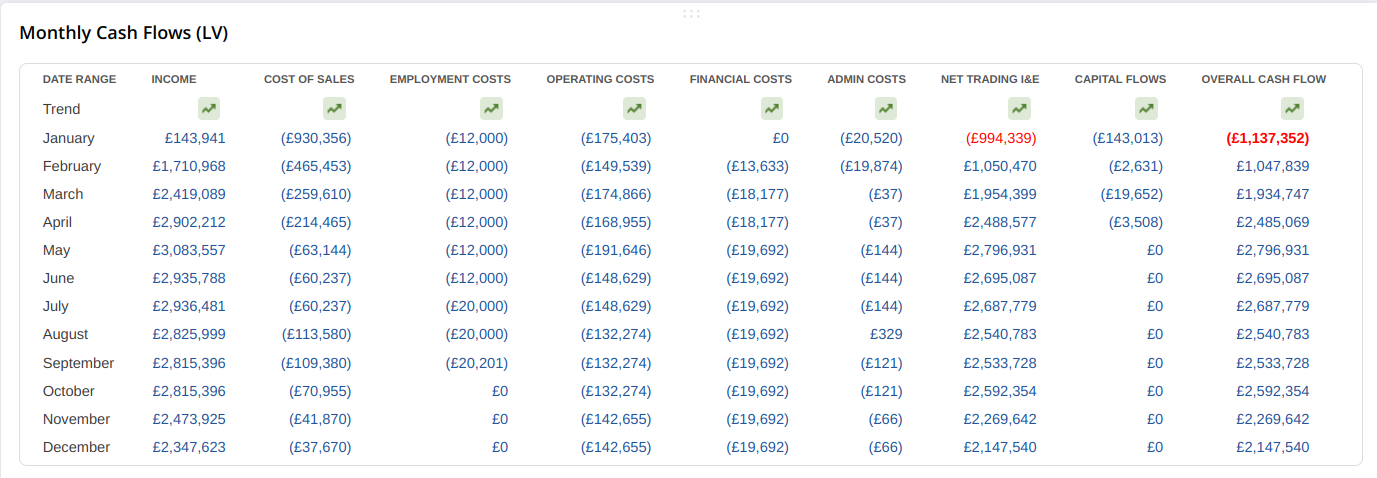Click the Net Trading I&E trend icon
1377x478 pixels.
[1019, 108]
